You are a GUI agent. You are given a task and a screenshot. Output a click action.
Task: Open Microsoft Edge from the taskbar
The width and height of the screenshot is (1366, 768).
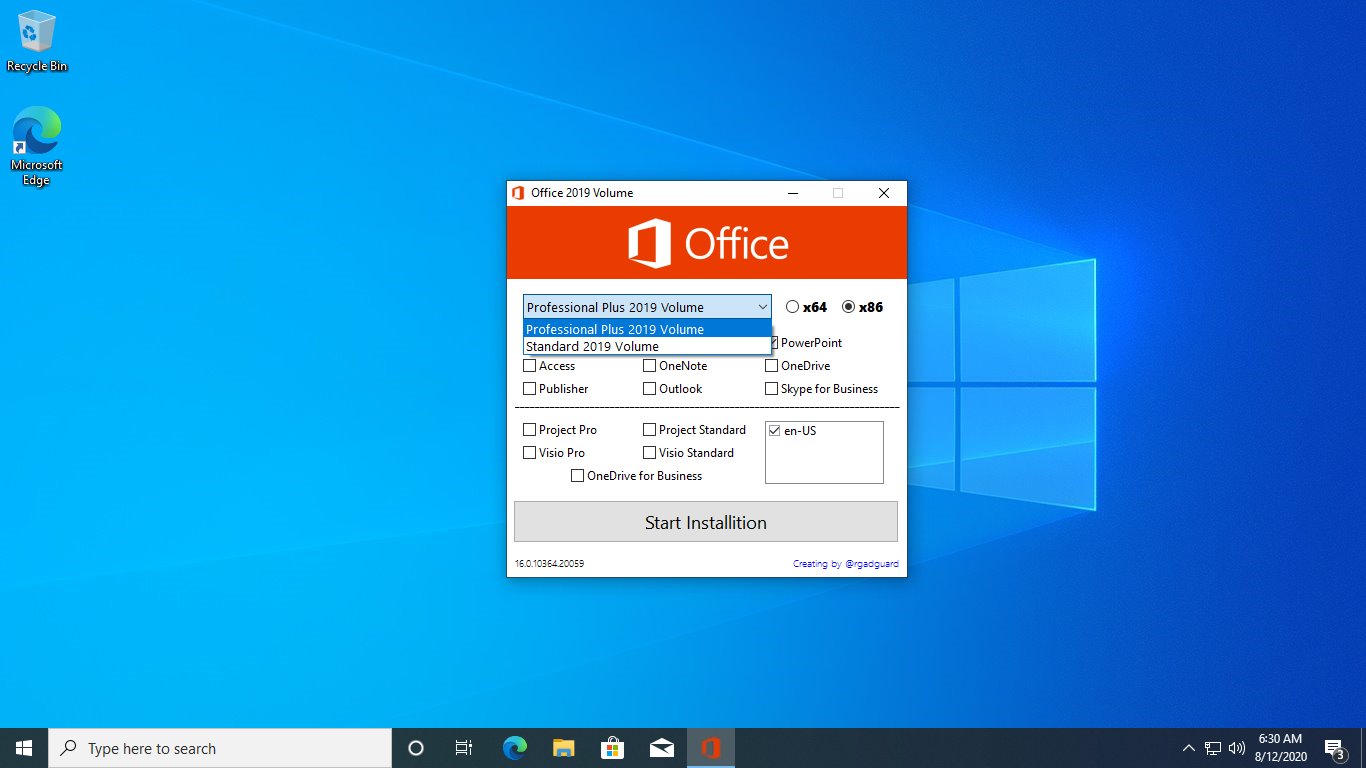514,747
